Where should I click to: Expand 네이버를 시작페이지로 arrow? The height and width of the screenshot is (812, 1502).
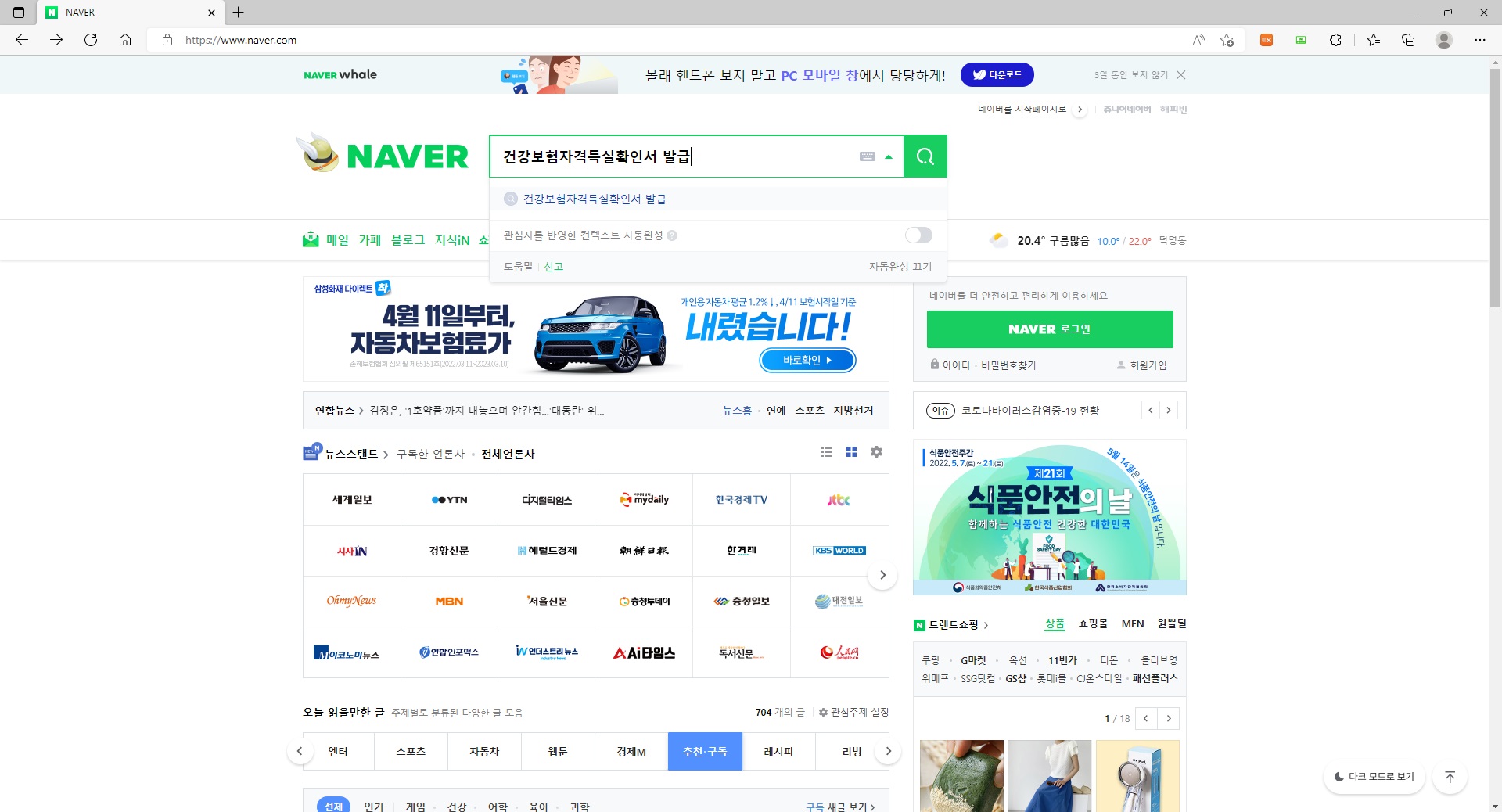[x=1080, y=110]
